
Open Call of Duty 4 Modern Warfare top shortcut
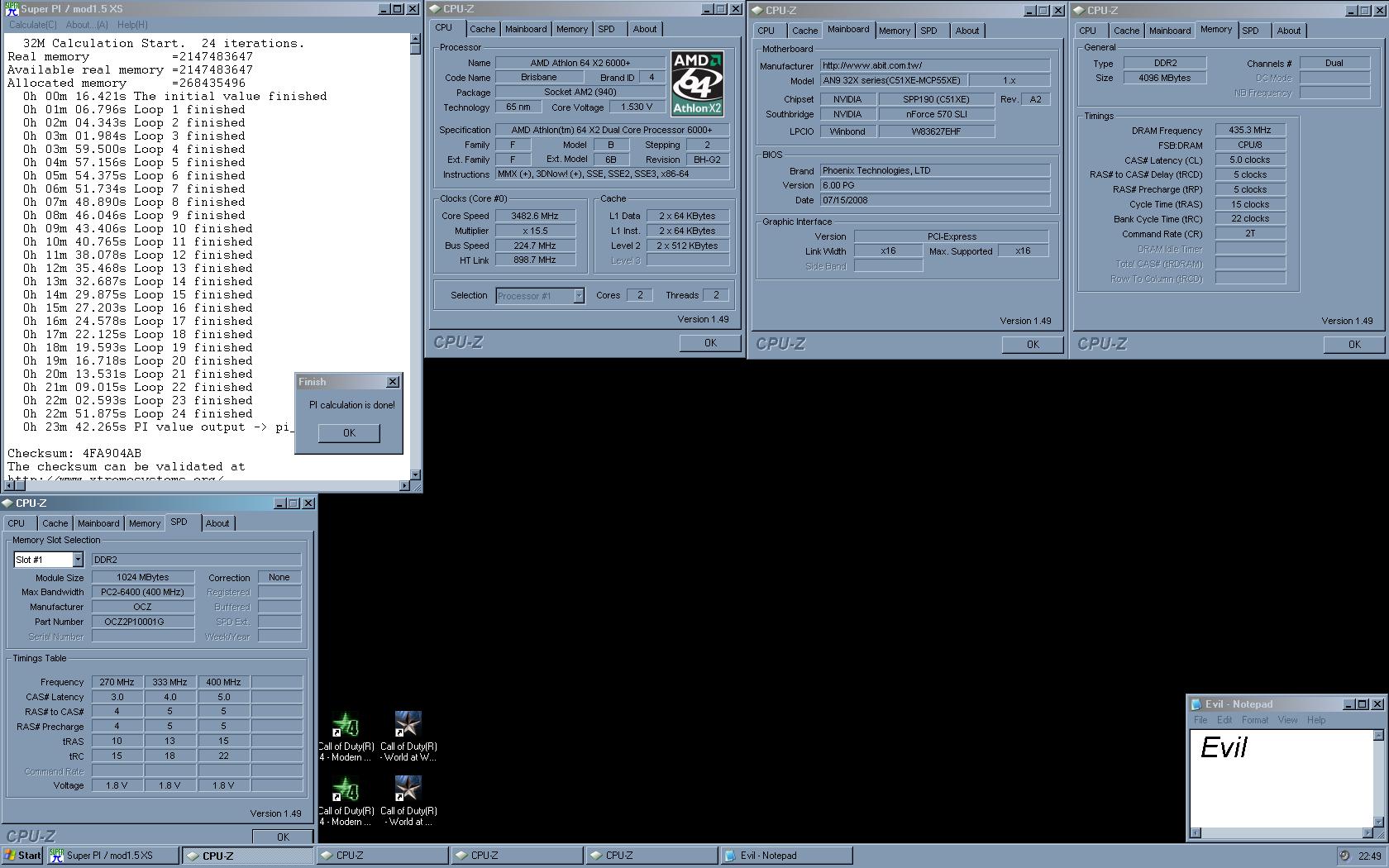point(346,737)
